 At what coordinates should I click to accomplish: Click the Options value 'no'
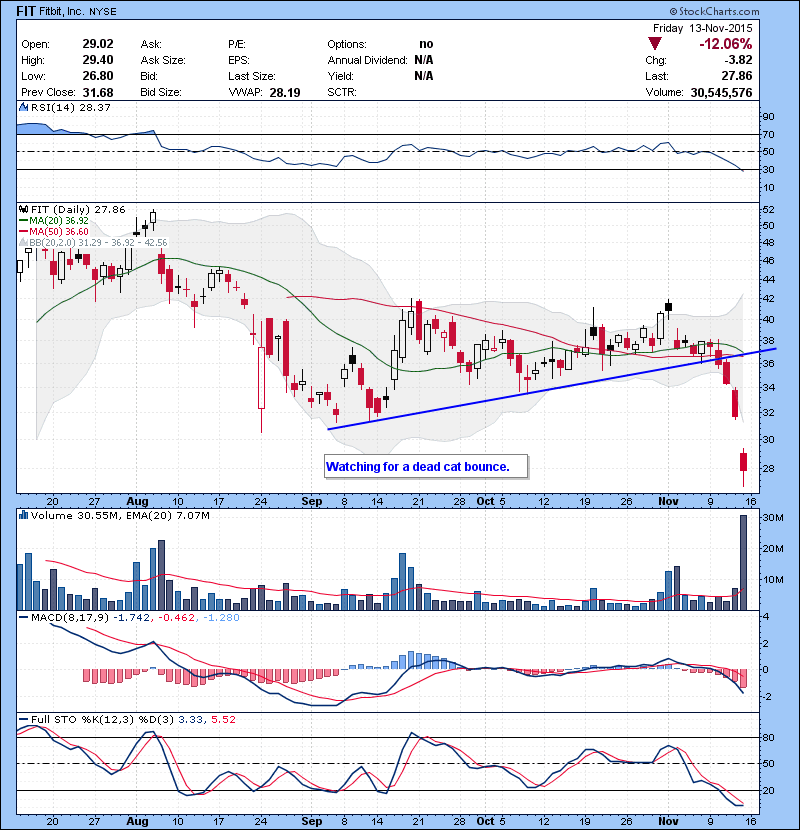[x=426, y=44]
